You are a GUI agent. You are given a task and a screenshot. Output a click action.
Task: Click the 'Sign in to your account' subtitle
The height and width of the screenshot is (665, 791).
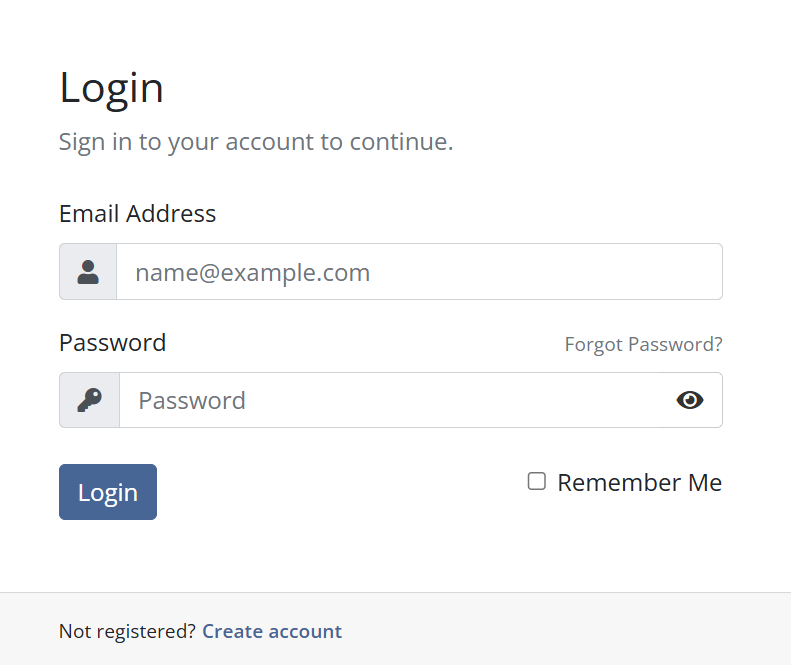coord(255,142)
